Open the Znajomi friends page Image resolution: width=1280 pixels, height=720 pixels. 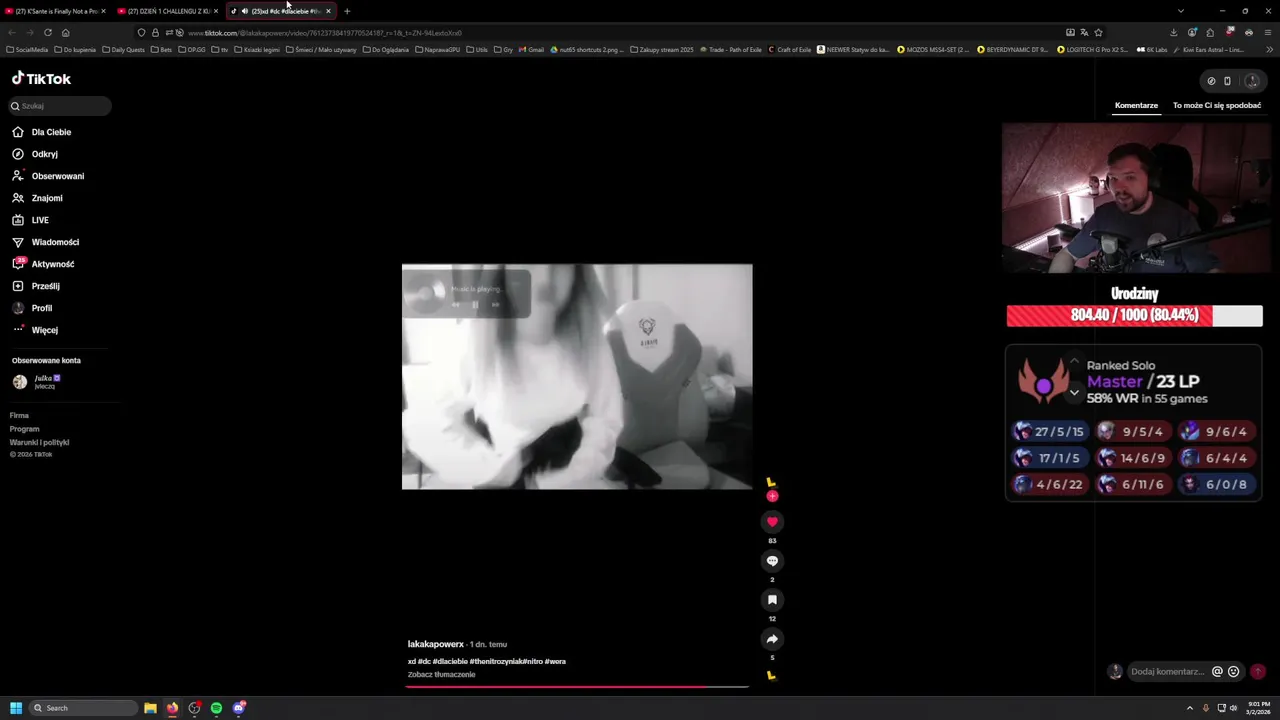(37, 198)
